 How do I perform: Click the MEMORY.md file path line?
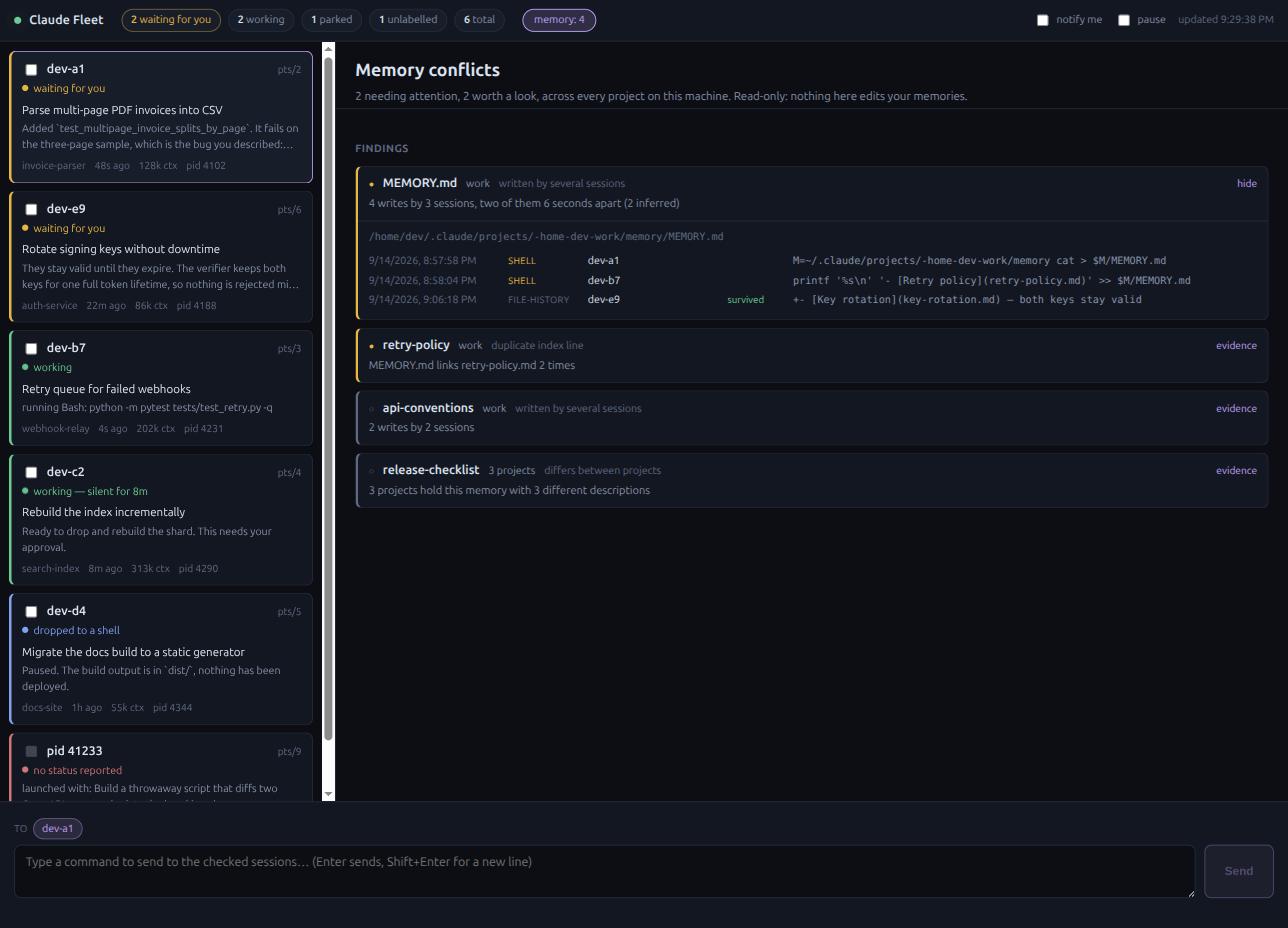(546, 237)
